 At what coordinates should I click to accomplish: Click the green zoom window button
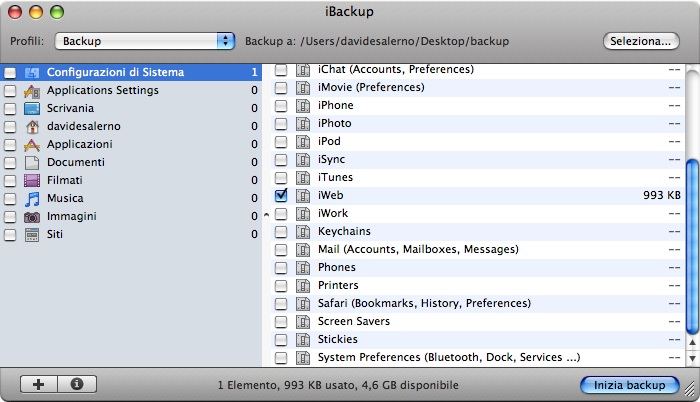[57, 12]
